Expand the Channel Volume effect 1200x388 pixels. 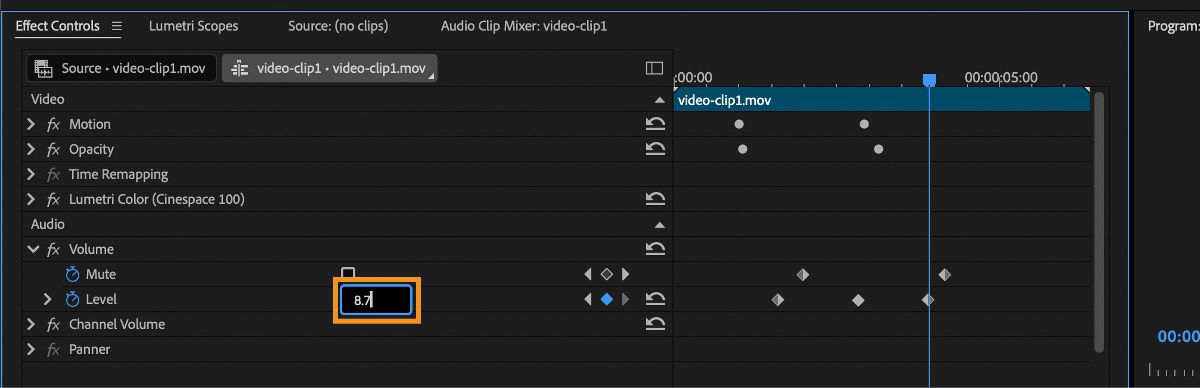click(x=31, y=324)
